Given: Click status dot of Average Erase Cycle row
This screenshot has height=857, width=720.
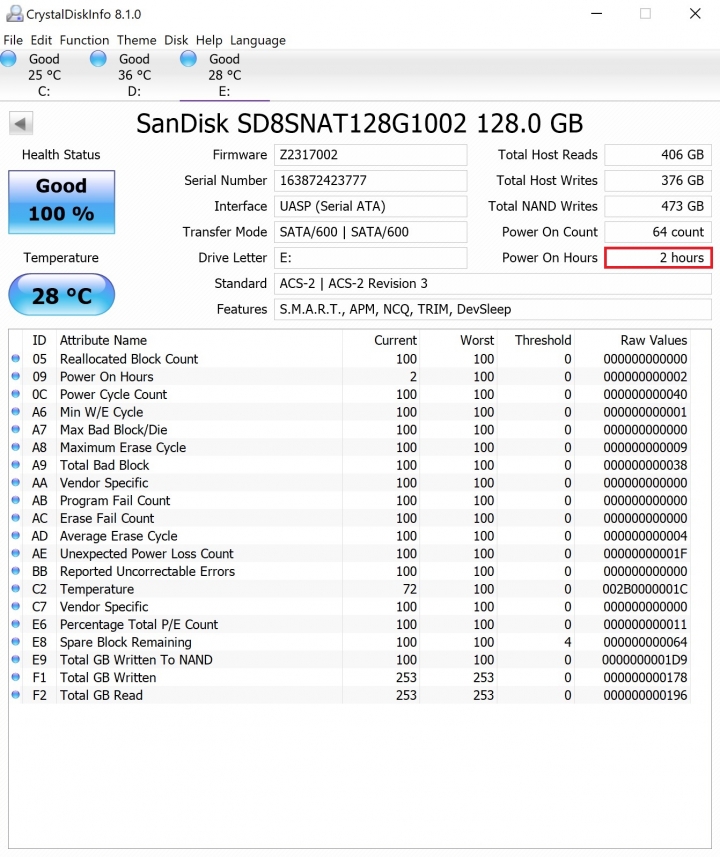Looking at the screenshot, I should point(15,536).
